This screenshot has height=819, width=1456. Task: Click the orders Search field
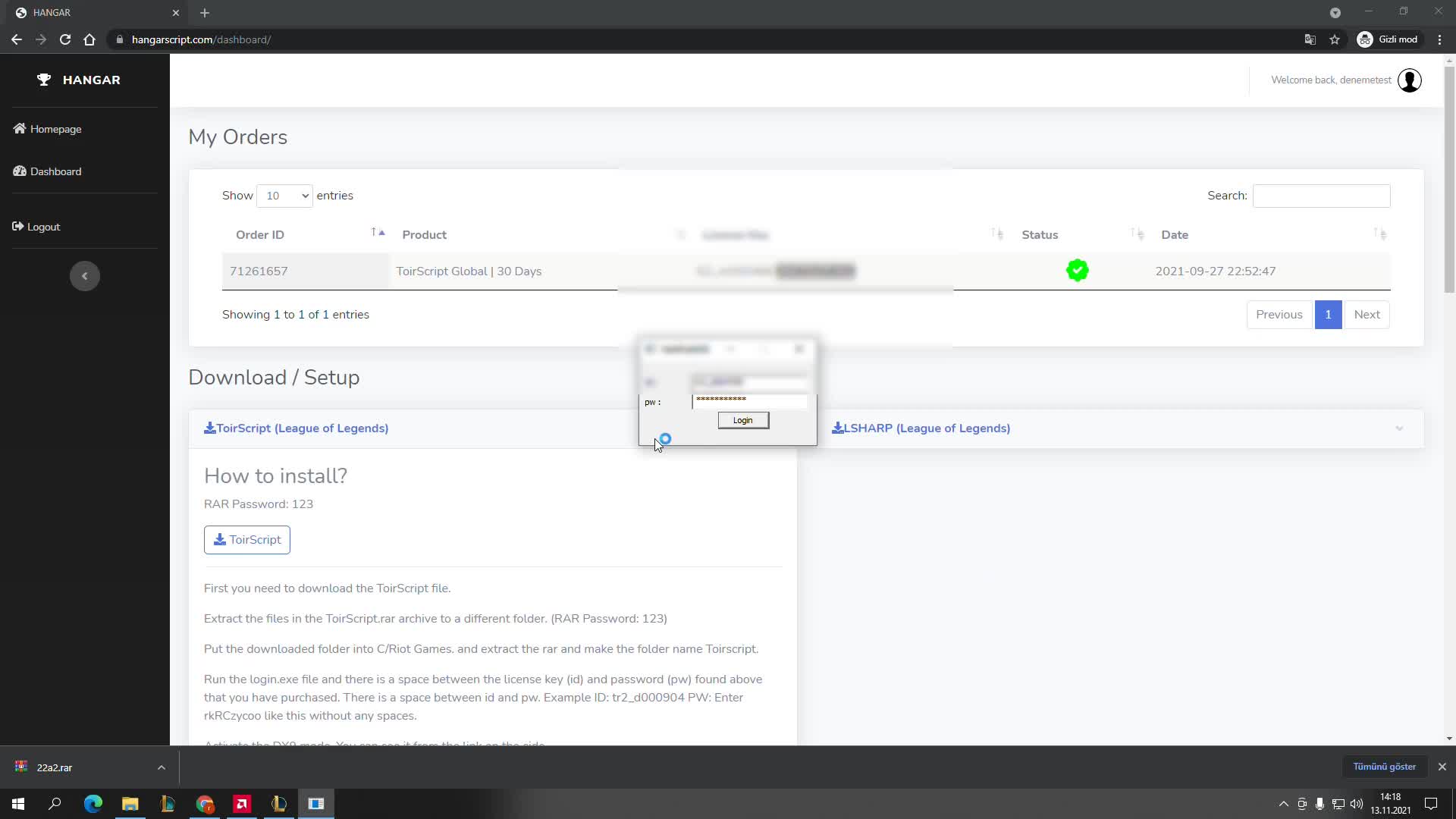[1321, 196]
